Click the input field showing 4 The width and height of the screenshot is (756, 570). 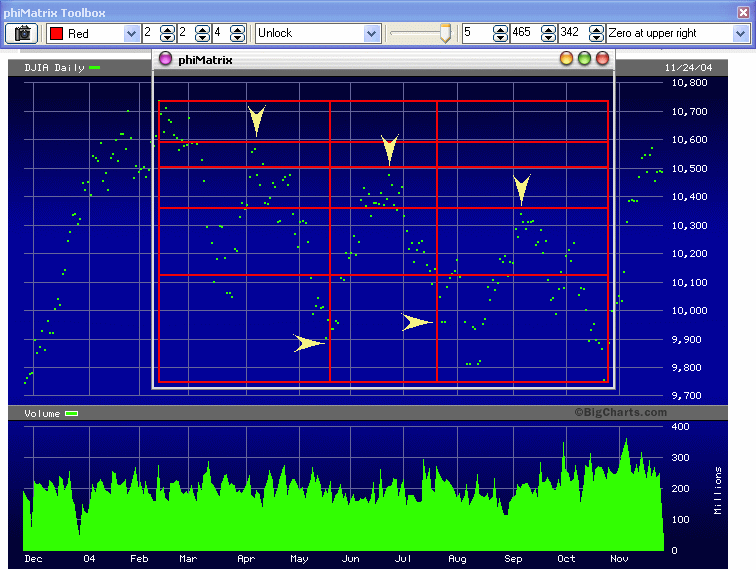(221, 33)
